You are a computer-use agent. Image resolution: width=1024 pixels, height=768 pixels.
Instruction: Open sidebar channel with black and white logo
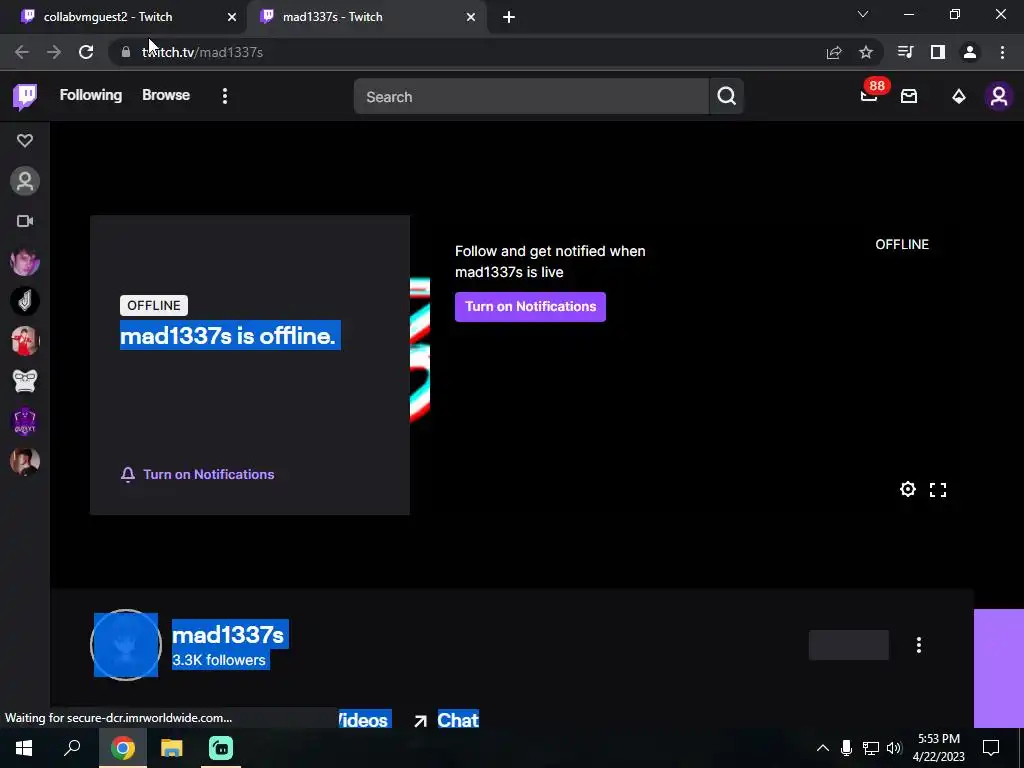pyautogui.click(x=25, y=301)
